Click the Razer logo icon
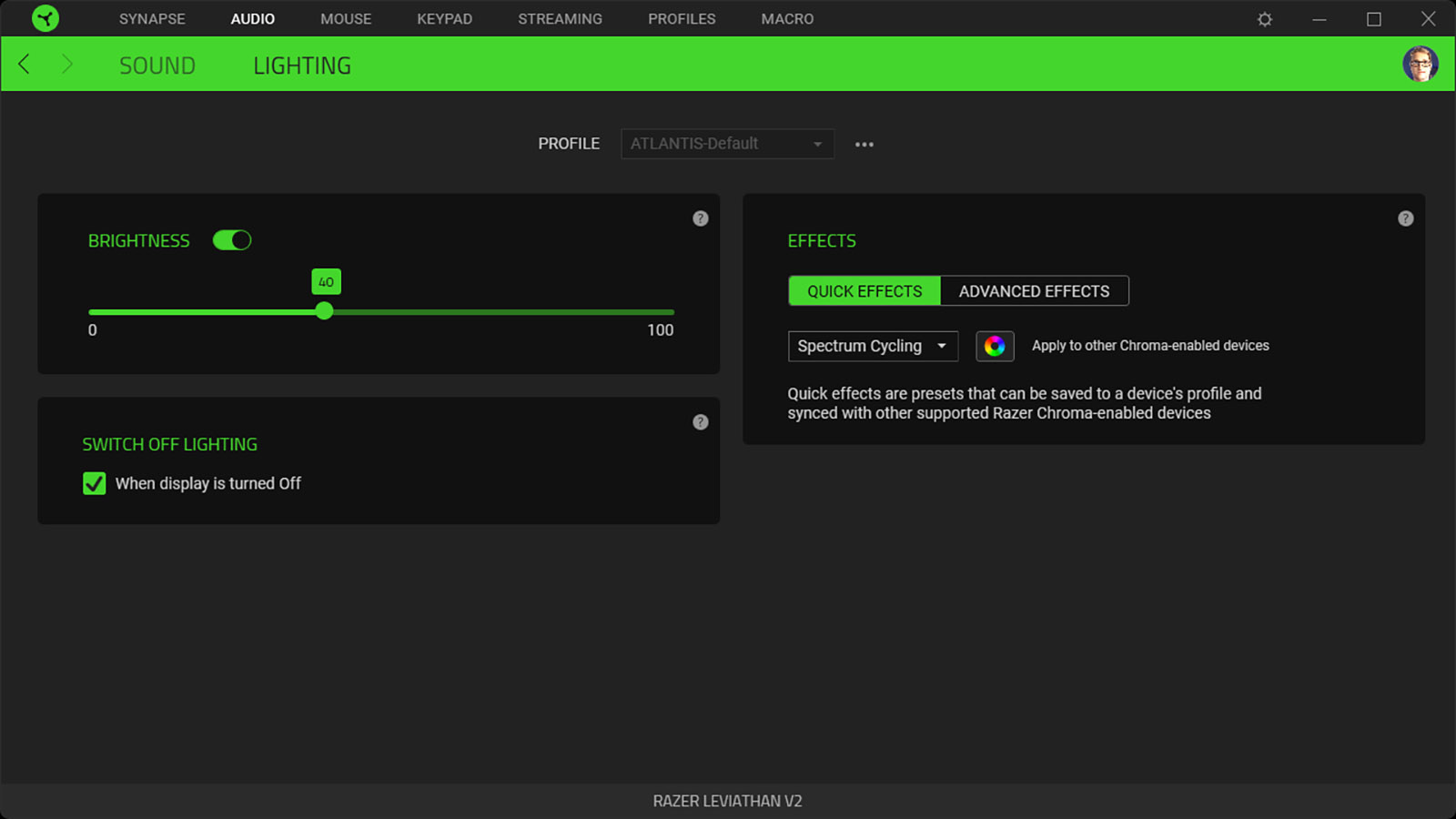Viewport: 1456px width, 819px height. click(x=45, y=18)
